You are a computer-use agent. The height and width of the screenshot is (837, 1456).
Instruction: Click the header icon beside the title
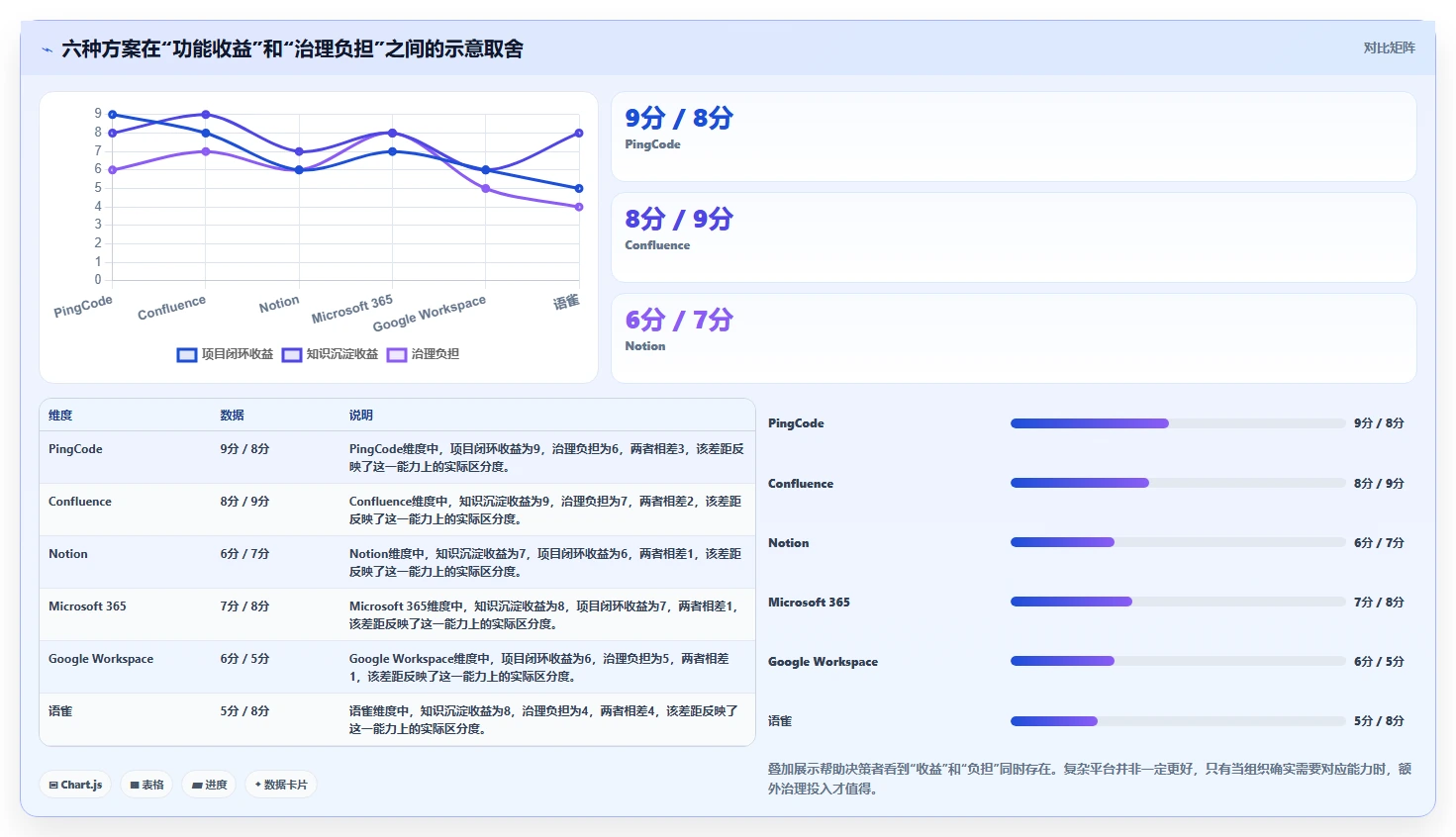tap(47, 48)
